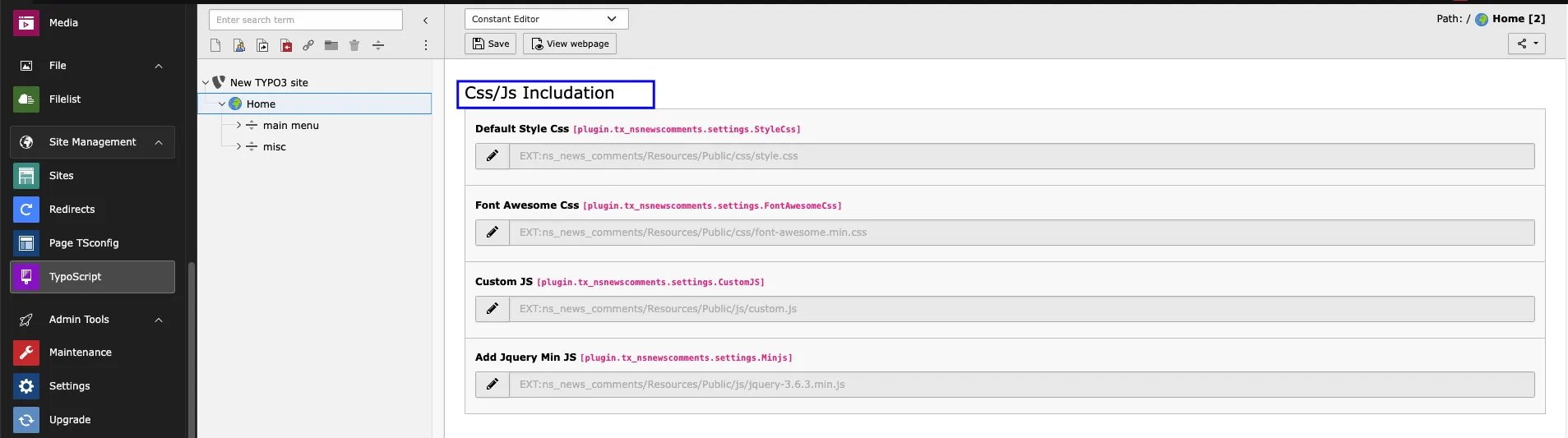The width and height of the screenshot is (1568, 438).
Task: Open the Settings gear icon
Action: [x=26, y=386]
